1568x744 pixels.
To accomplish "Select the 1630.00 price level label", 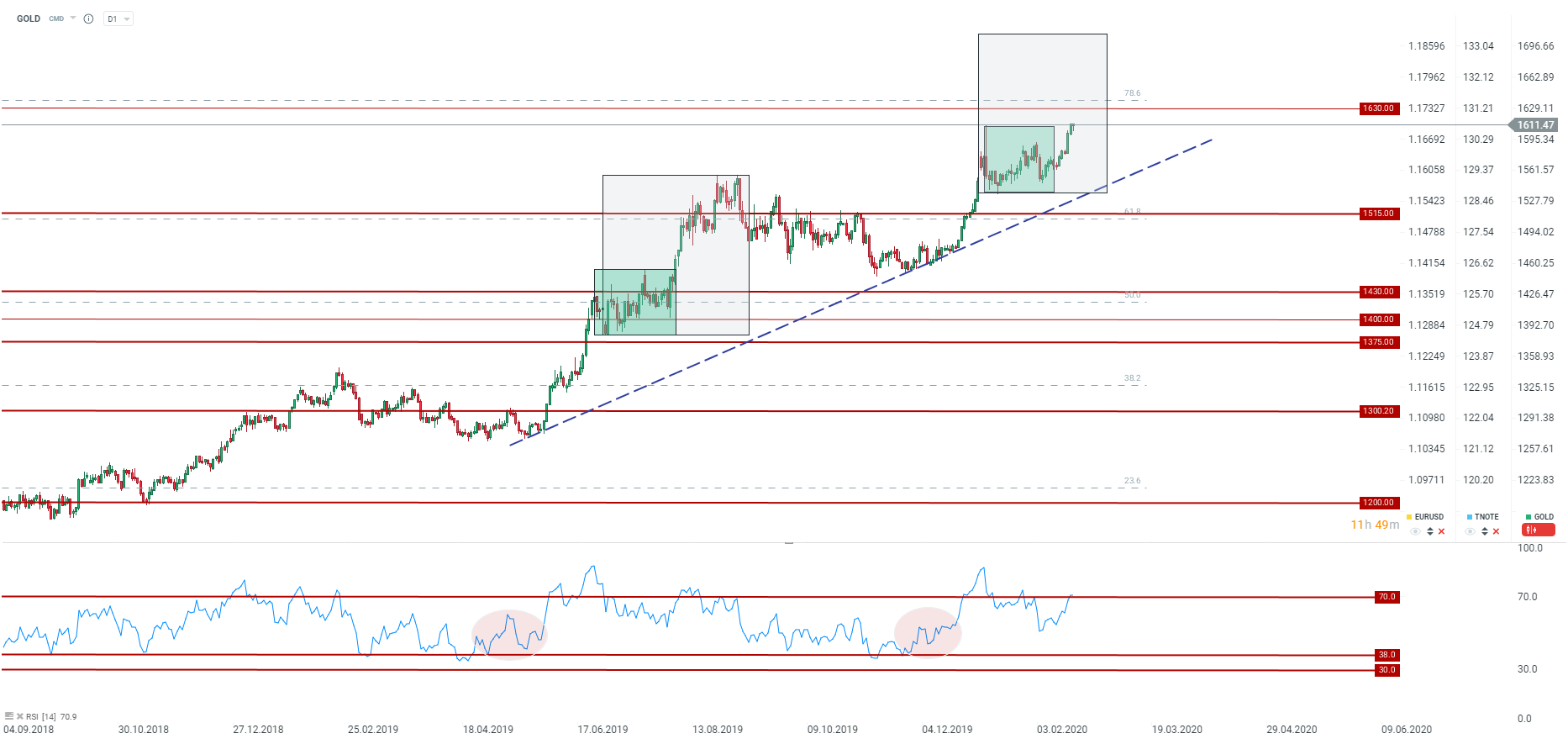I will coord(1378,108).
